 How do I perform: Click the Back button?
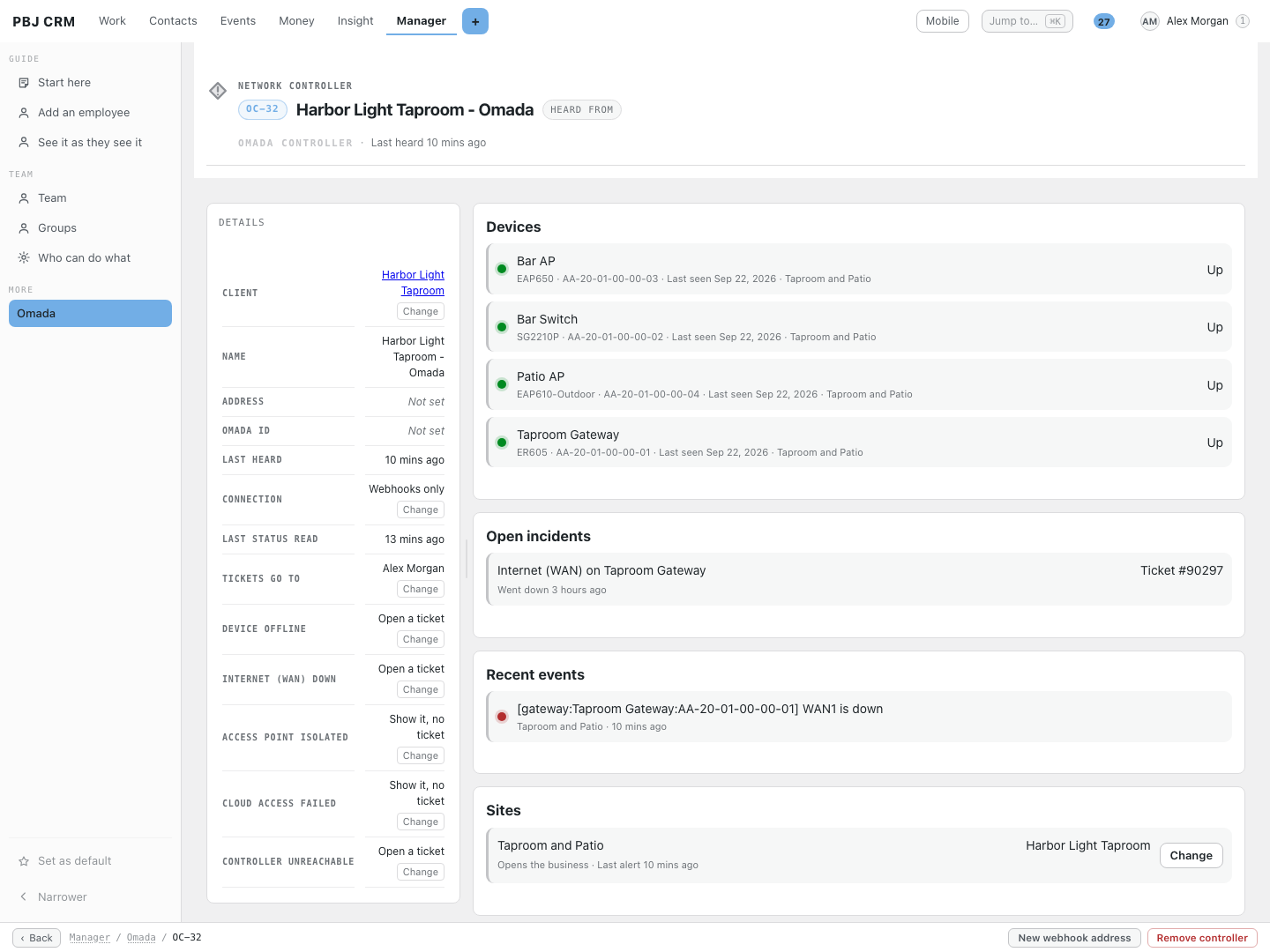coord(36,938)
